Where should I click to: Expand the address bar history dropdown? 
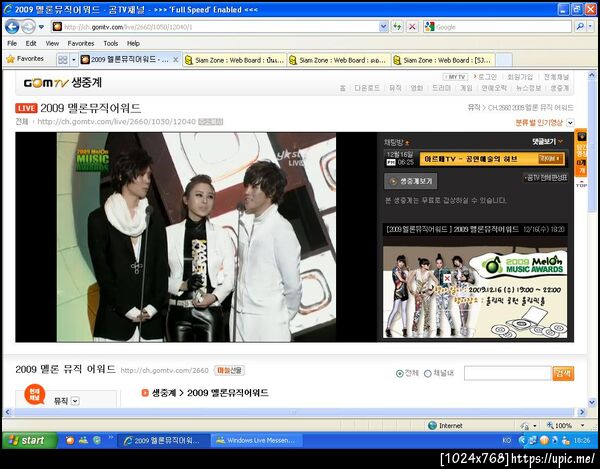tap(383, 27)
